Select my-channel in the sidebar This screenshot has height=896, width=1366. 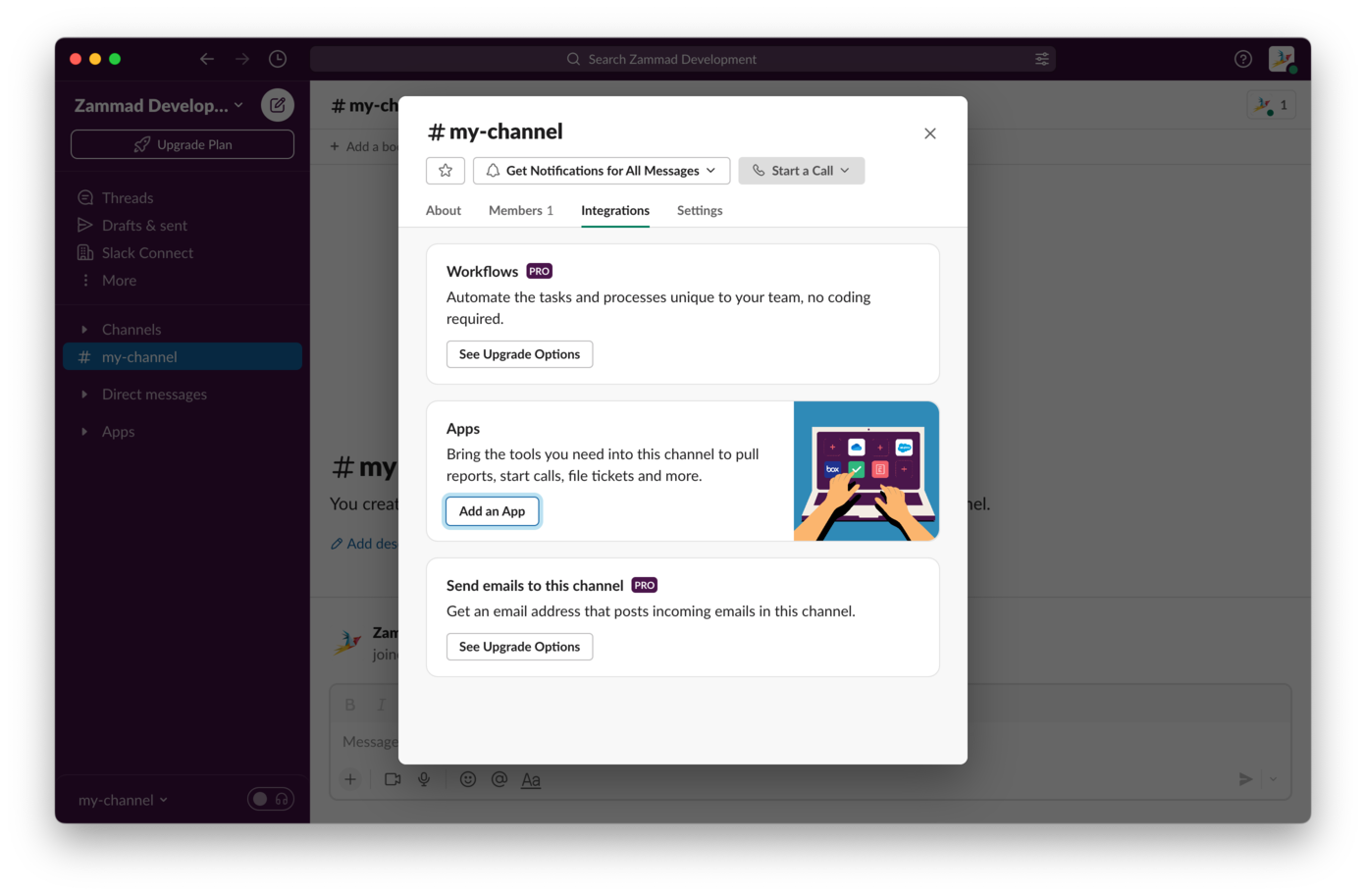pos(183,357)
